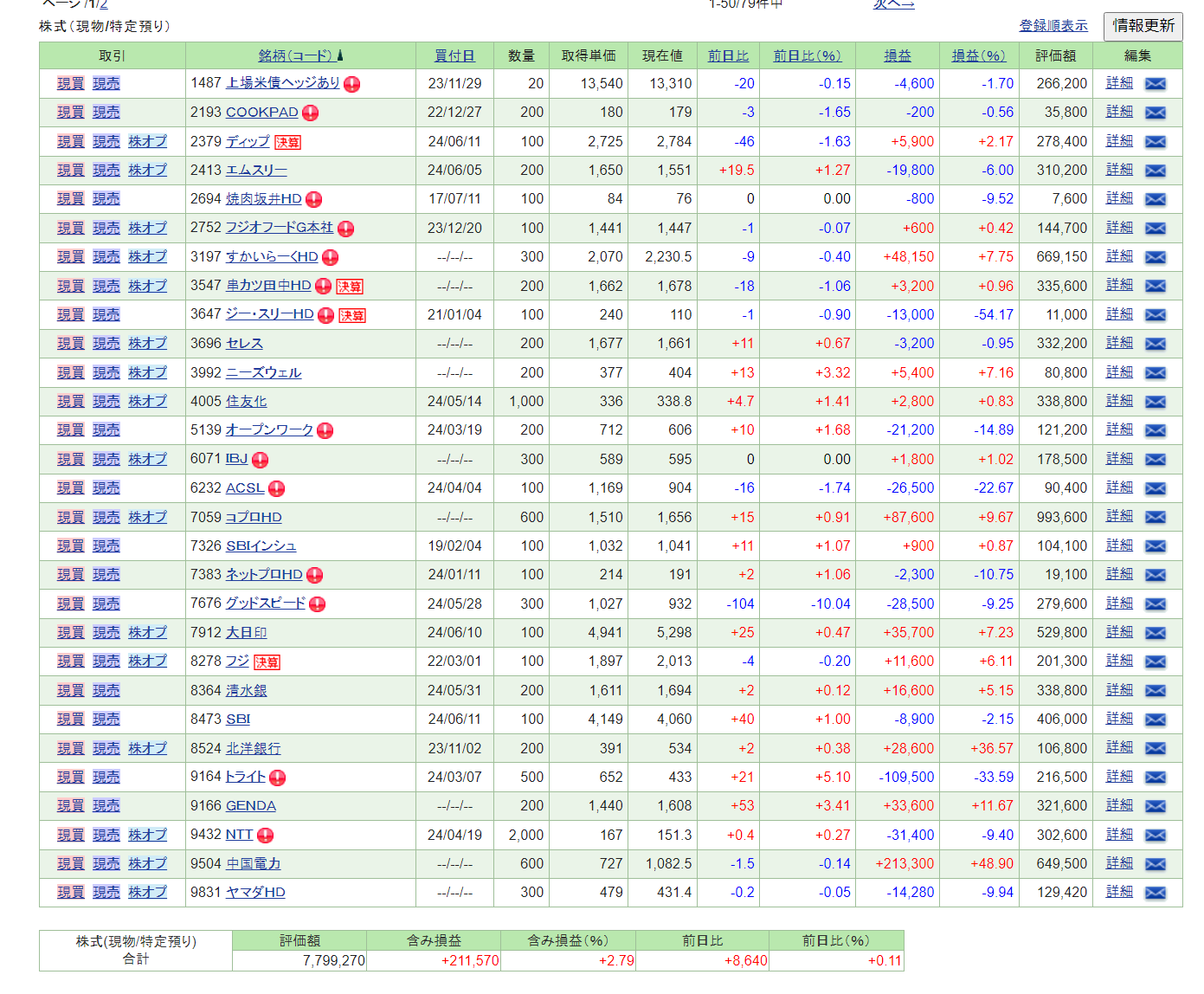
Task: Sort the table by 銘柄(コード) header
Action: click(x=295, y=55)
